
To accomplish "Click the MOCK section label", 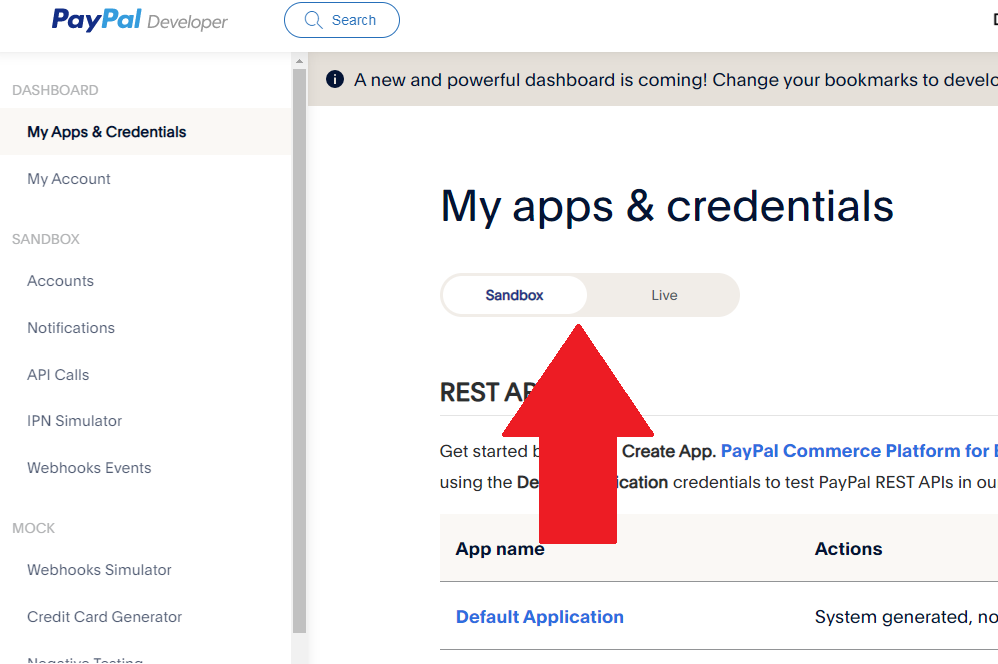I will pos(34,528).
